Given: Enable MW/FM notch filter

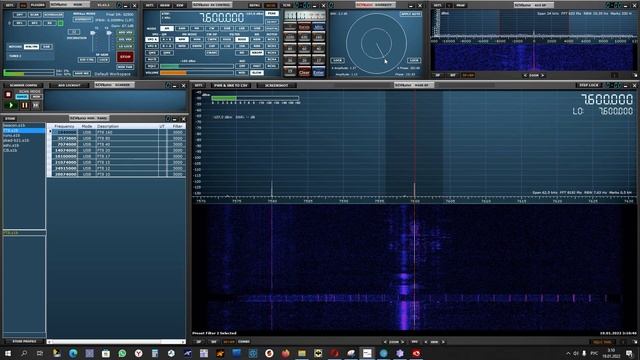Looking at the screenshot, I should [31, 47].
